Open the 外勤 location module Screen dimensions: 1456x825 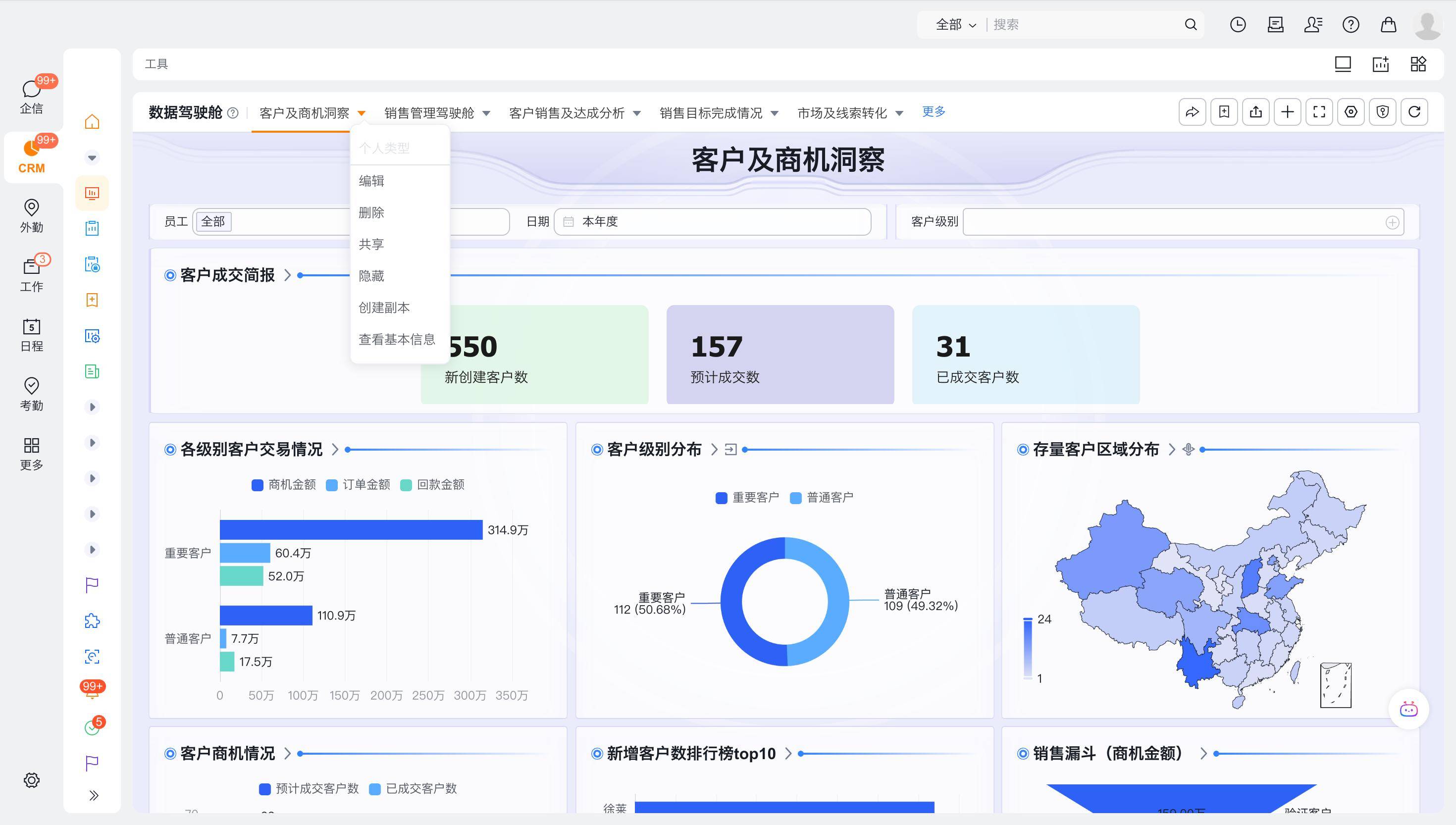pyautogui.click(x=31, y=215)
